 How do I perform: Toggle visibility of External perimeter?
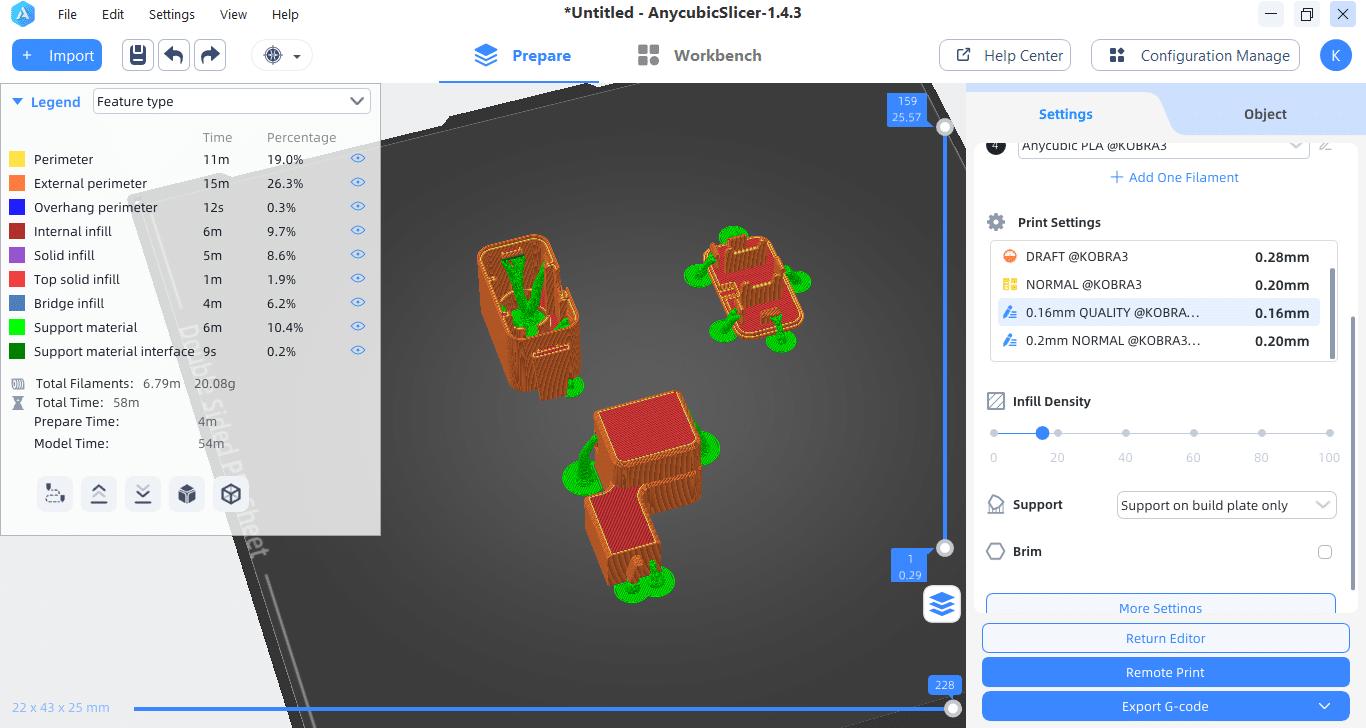pos(358,183)
